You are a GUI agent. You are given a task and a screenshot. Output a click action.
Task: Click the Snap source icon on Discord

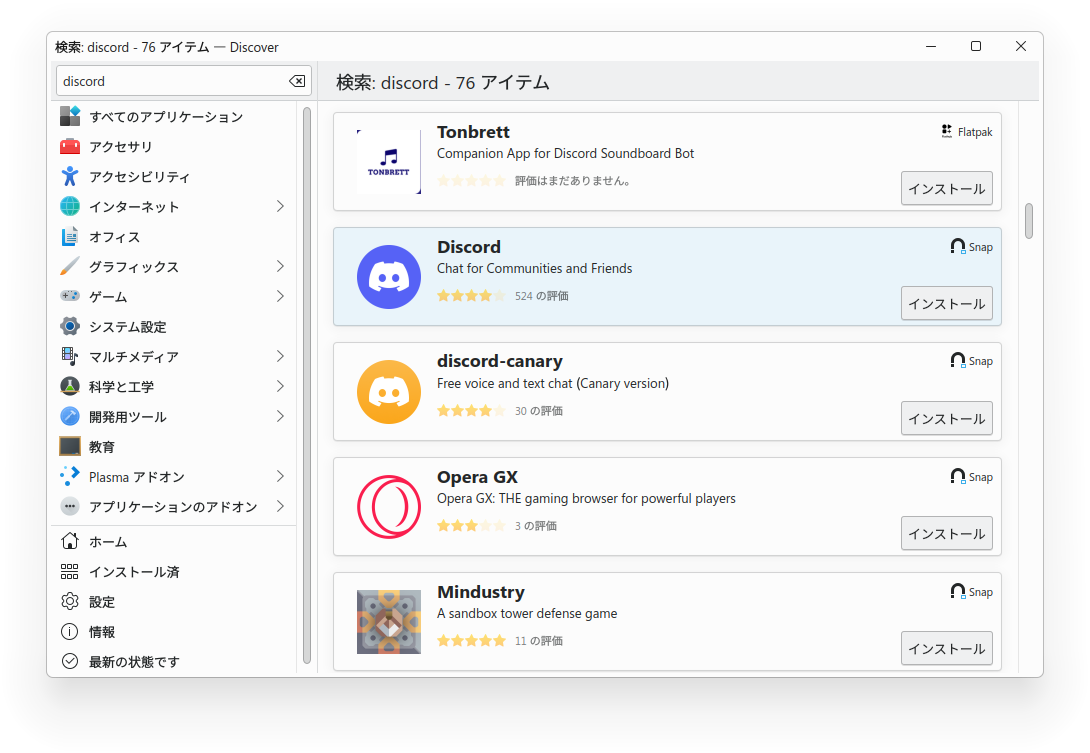pos(958,247)
